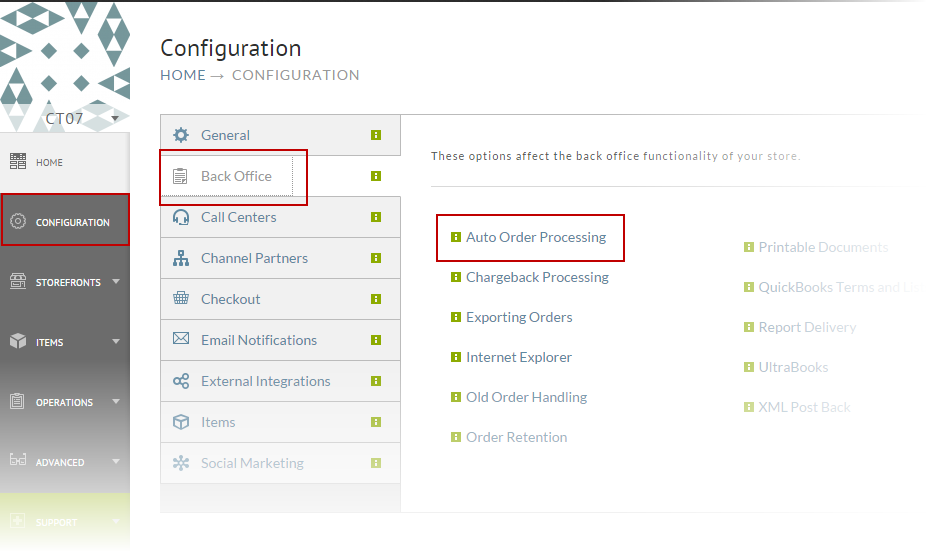Select Configuration in the left sidebar
The height and width of the screenshot is (552, 927).
click(65, 222)
